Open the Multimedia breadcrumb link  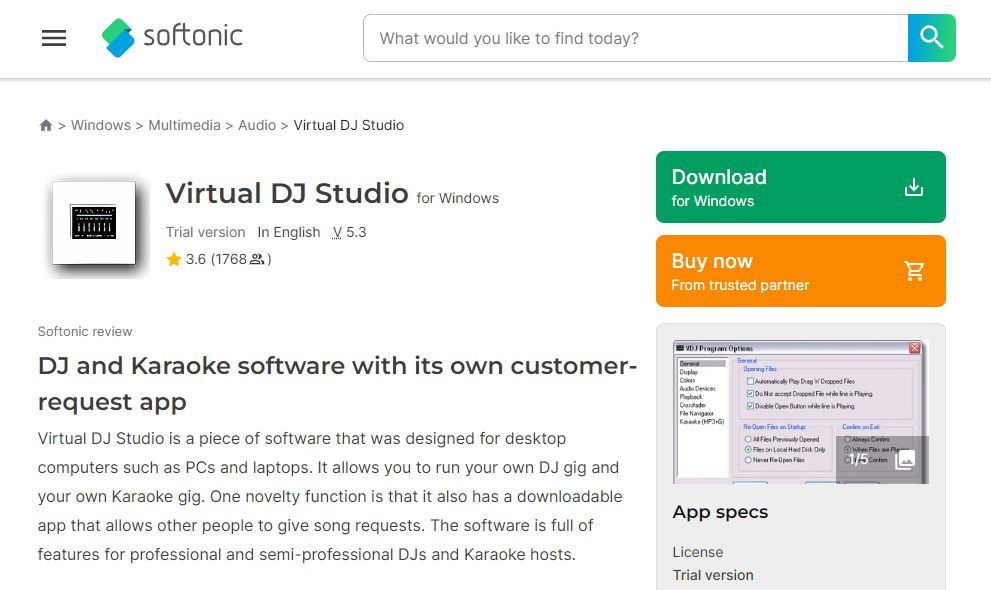click(x=185, y=125)
